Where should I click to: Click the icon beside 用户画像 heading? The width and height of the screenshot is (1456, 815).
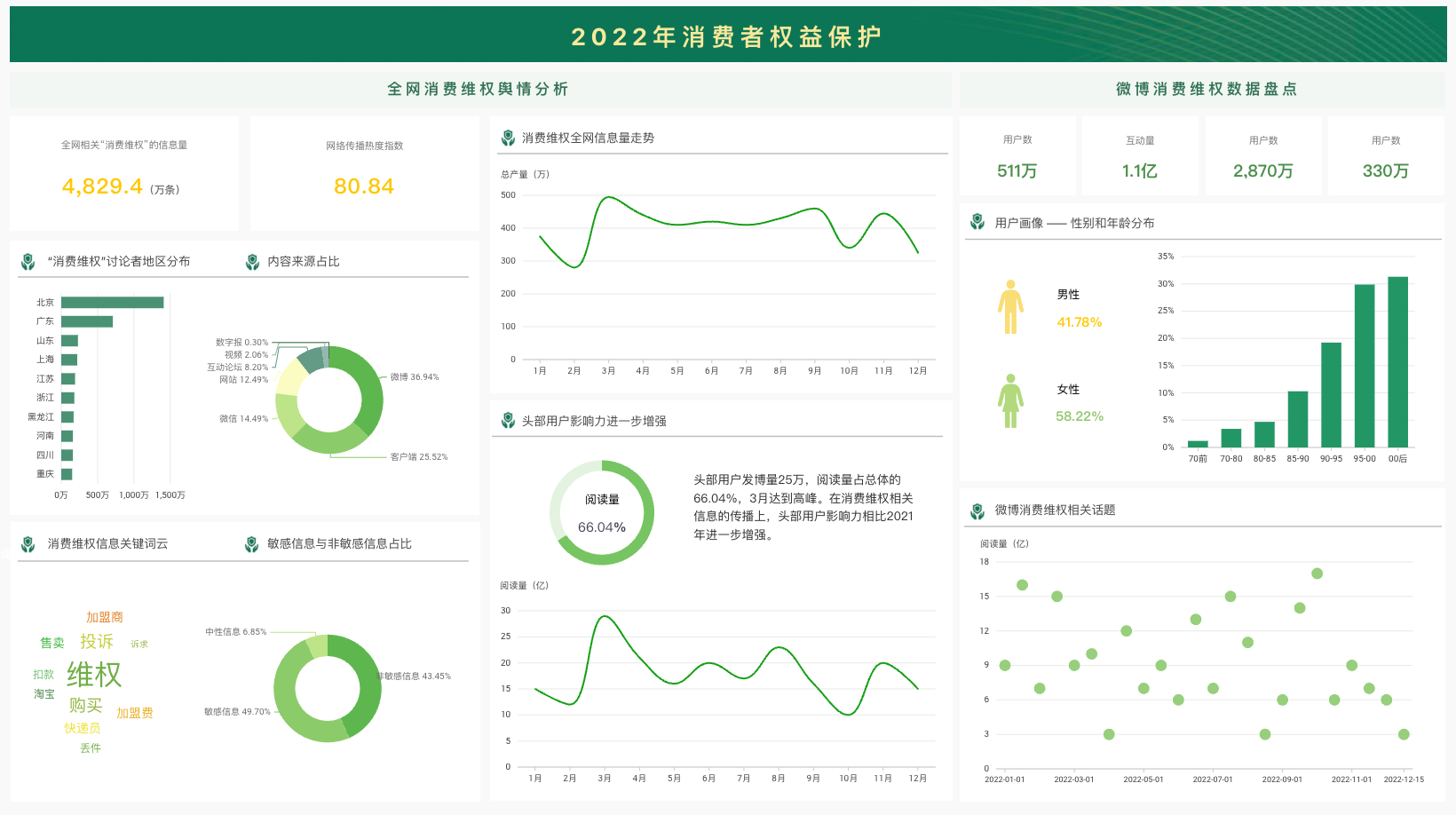pos(977,223)
